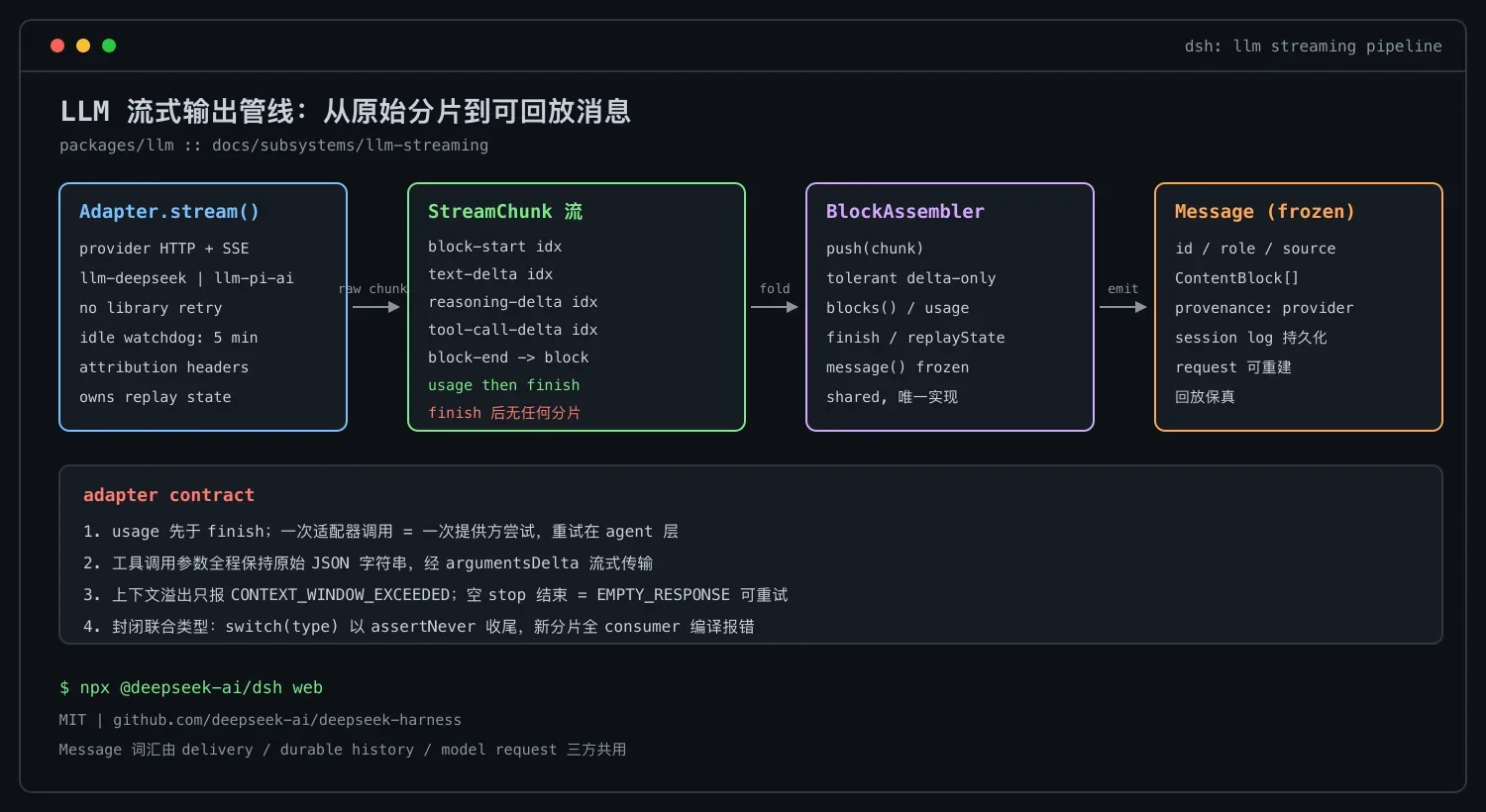The image size is (1486, 812).
Task: Click contract rule 1 about usage 先于 finish
Action: [x=381, y=532]
